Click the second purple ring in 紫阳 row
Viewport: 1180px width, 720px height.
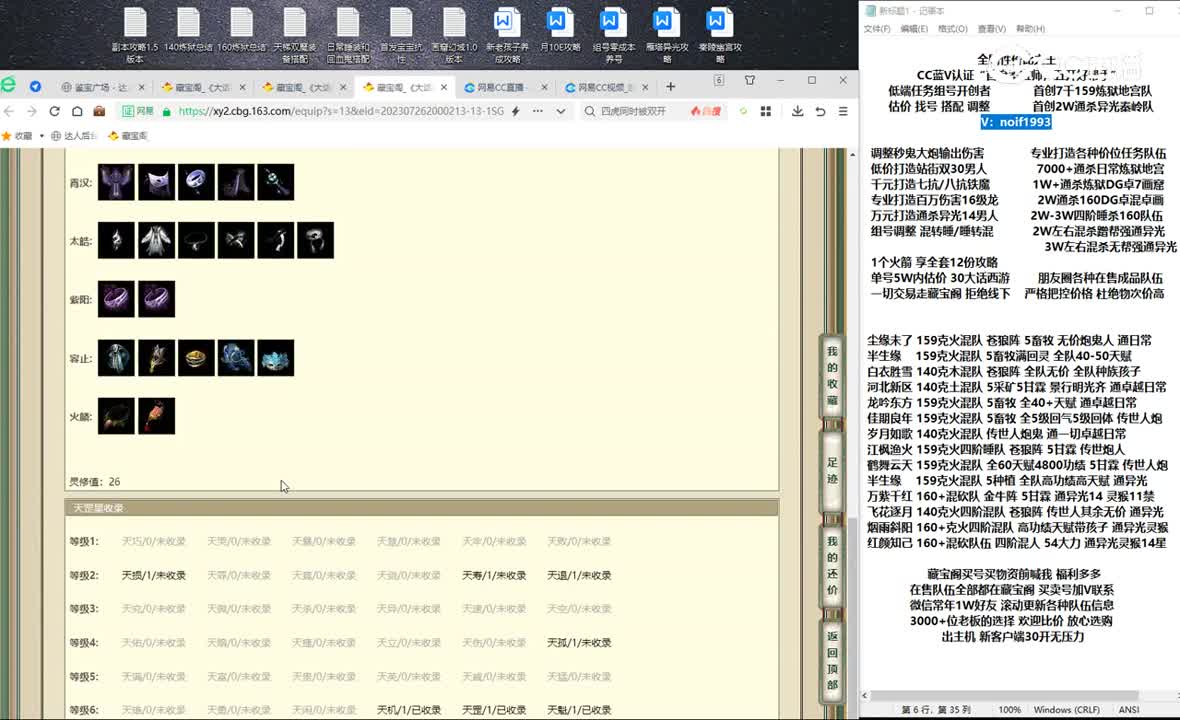coord(157,299)
